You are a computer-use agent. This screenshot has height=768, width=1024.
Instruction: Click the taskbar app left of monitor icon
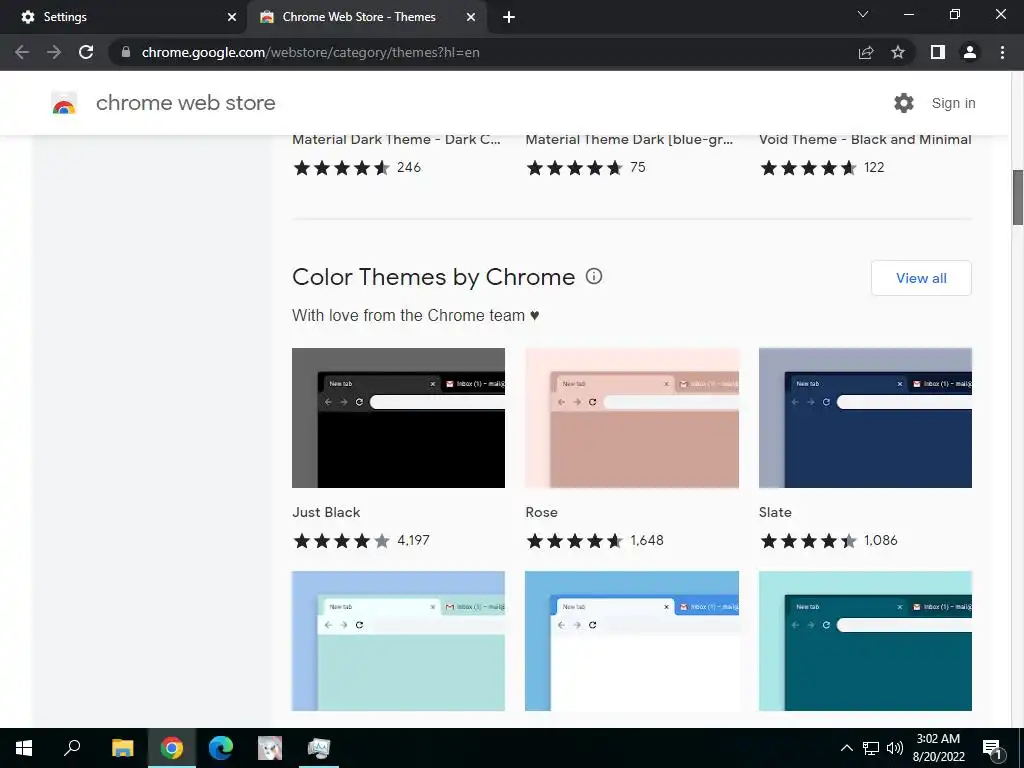(270, 748)
